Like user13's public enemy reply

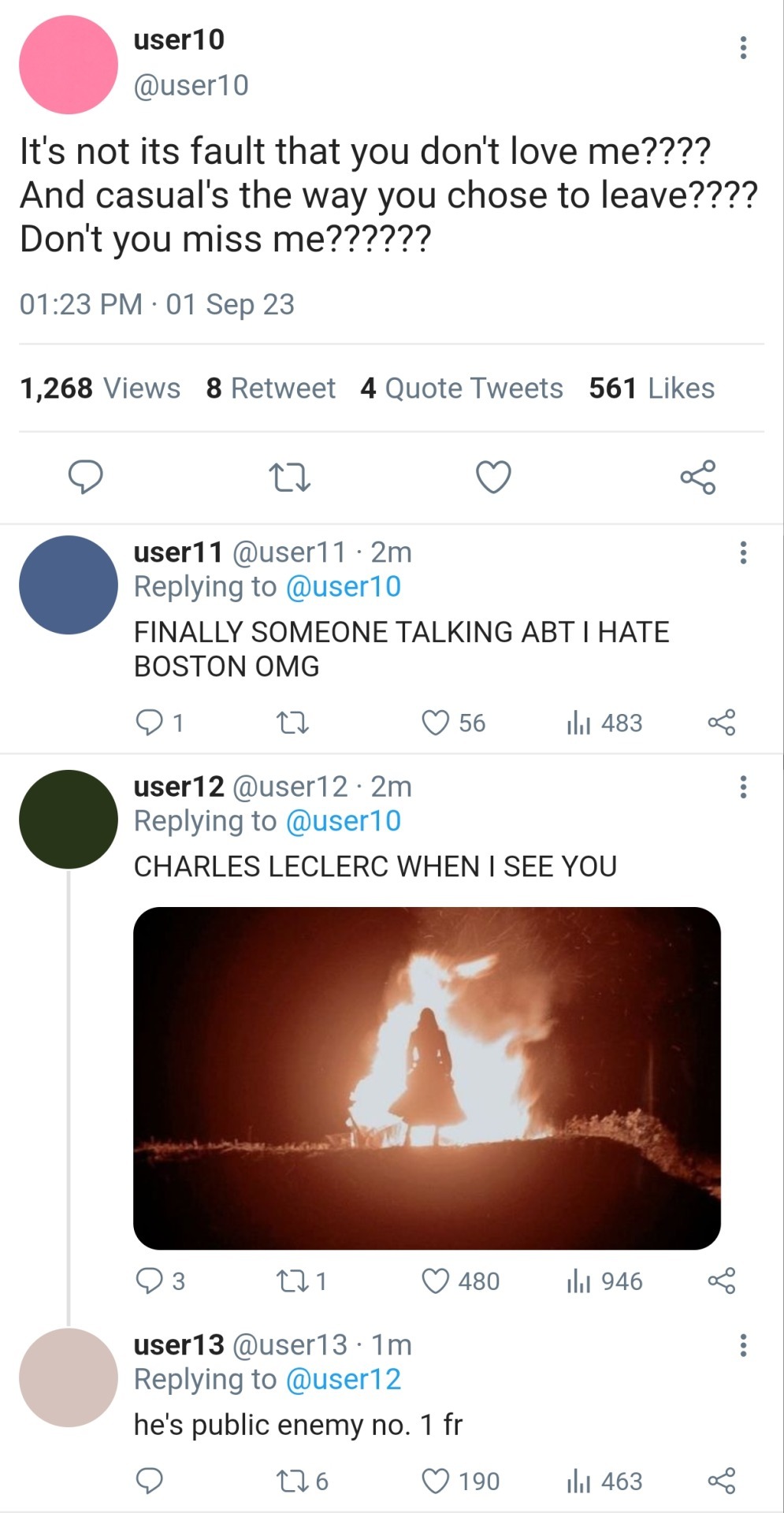tap(436, 1481)
